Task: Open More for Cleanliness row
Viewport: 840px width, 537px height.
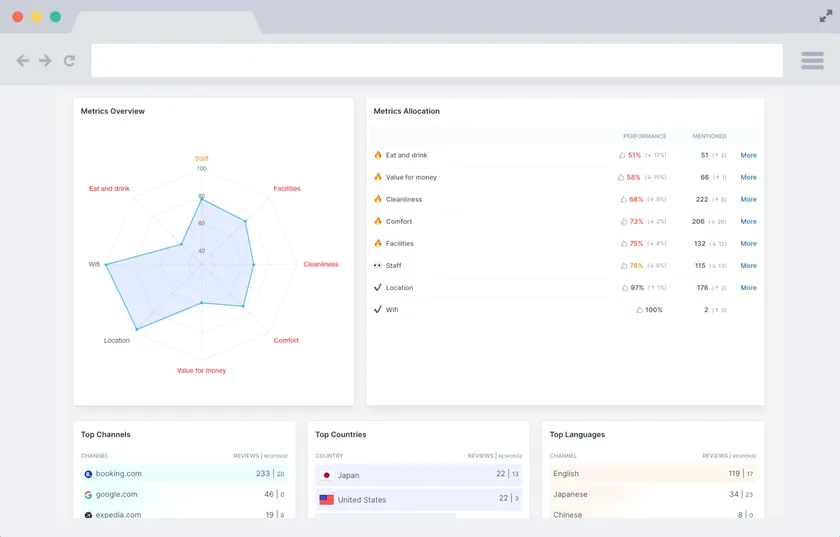Action: [748, 199]
